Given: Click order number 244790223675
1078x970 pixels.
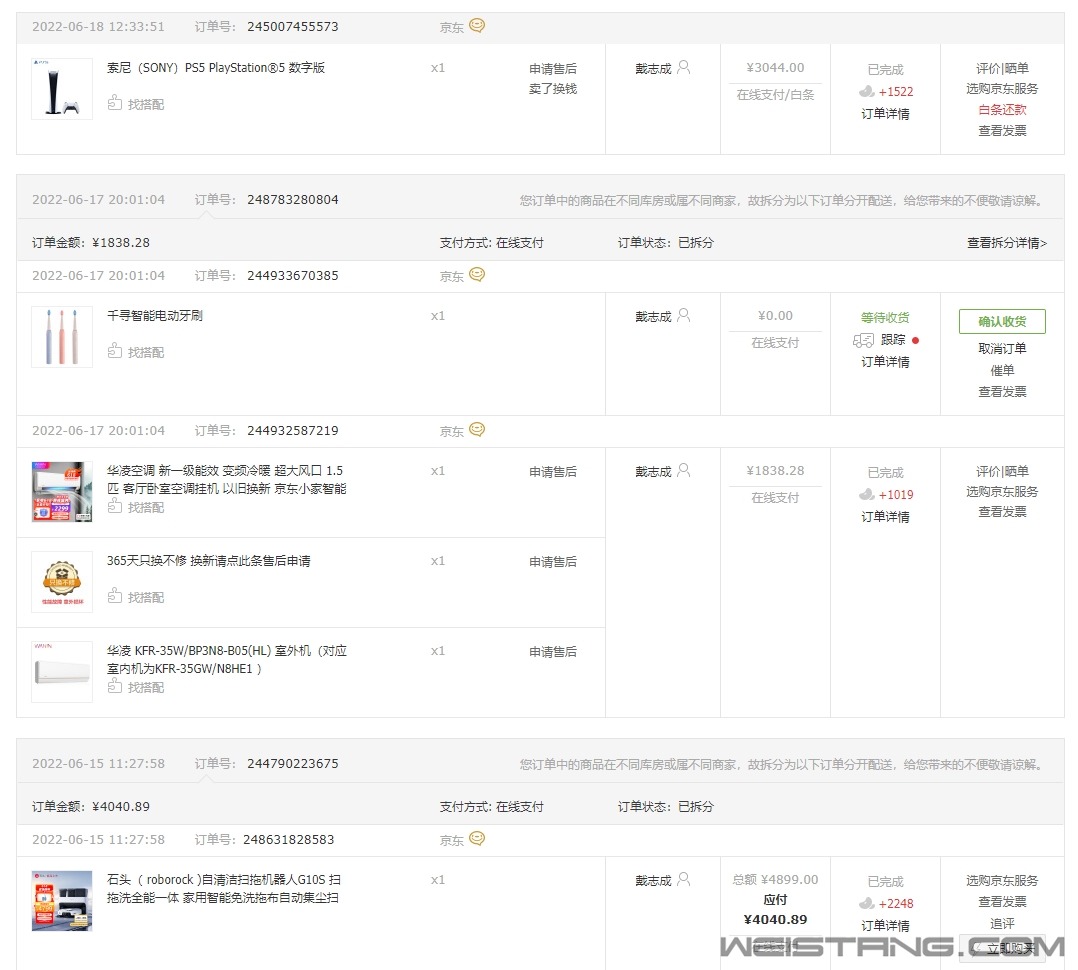Looking at the screenshot, I should pos(293,764).
